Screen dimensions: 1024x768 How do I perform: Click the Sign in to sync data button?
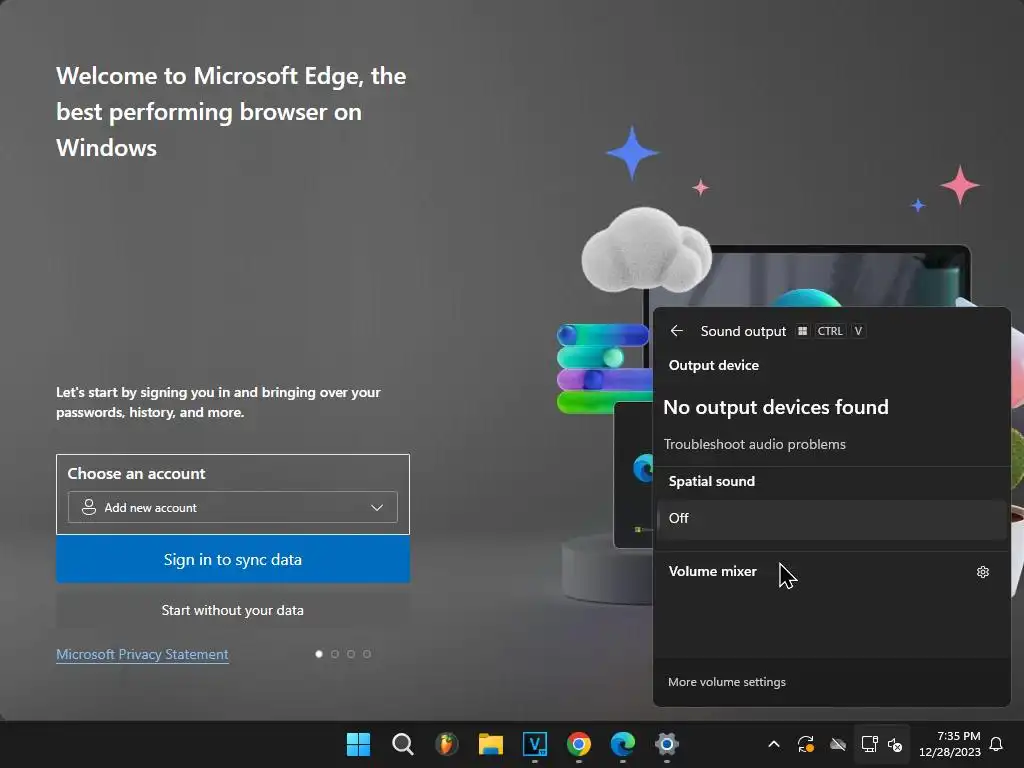pos(232,560)
